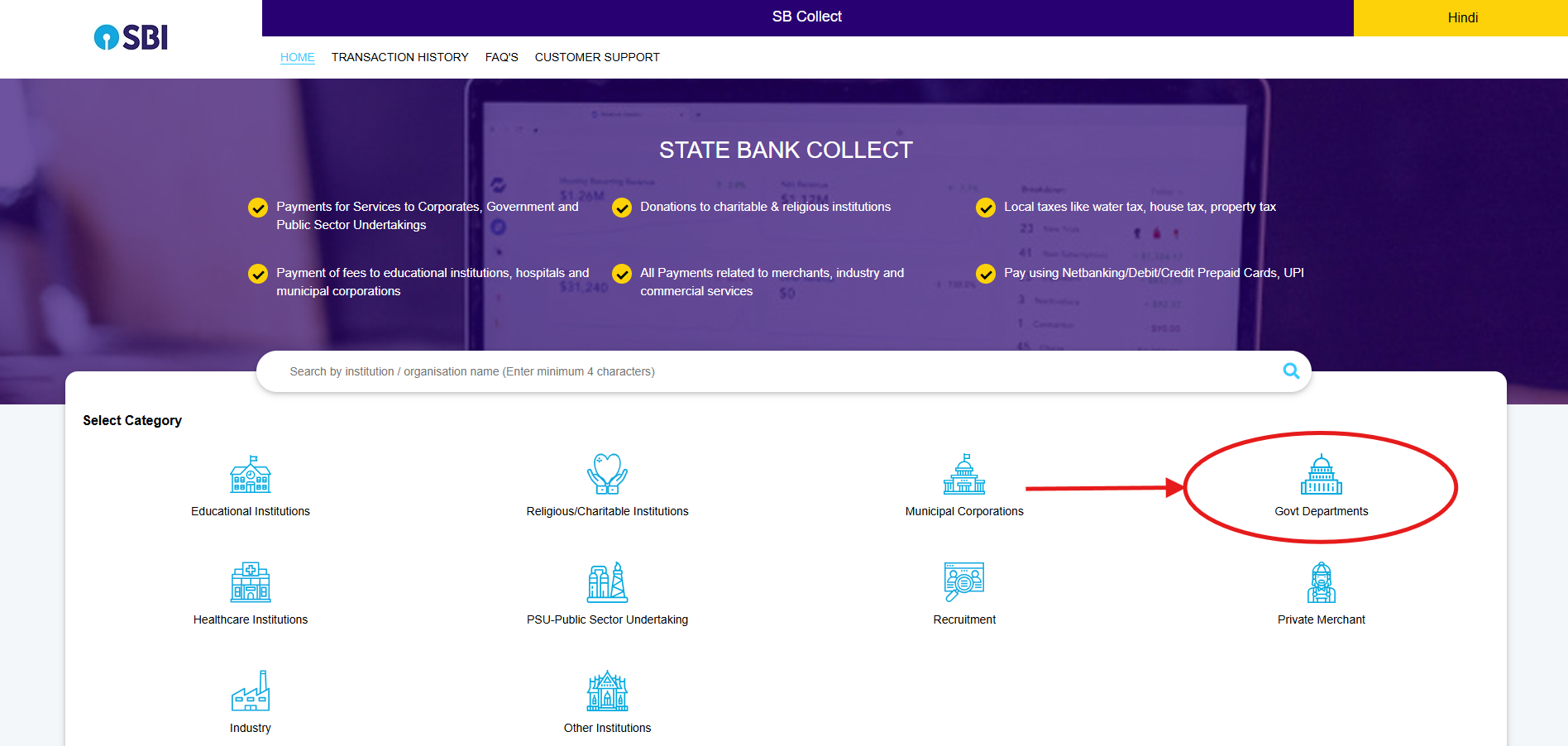Image resolution: width=1568 pixels, height=746 pixels.
Task: Click the 'Payment of fees to educational institutions' text
Action: 433,282
